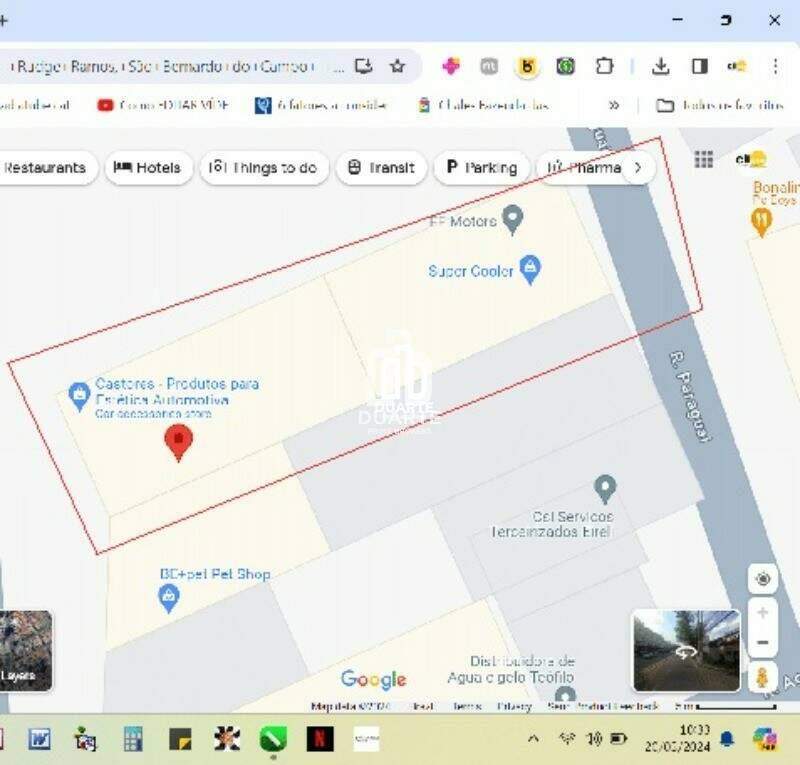Click the Terms link in the map footer
The height and width of the screenshot is (765, 800).
pyautogui.click(x=466, y=706)
